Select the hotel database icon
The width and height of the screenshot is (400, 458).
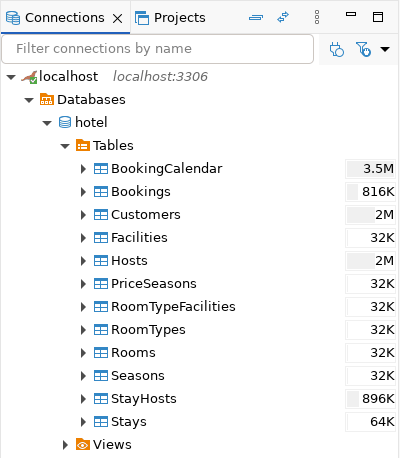point(65,122)
